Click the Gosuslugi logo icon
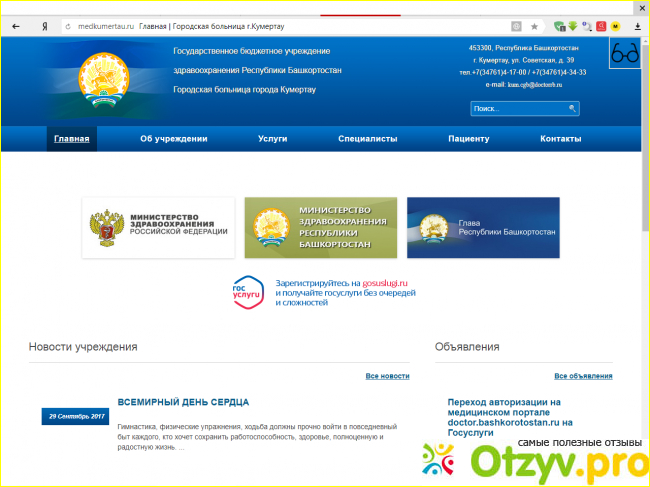 click(246, 291)
